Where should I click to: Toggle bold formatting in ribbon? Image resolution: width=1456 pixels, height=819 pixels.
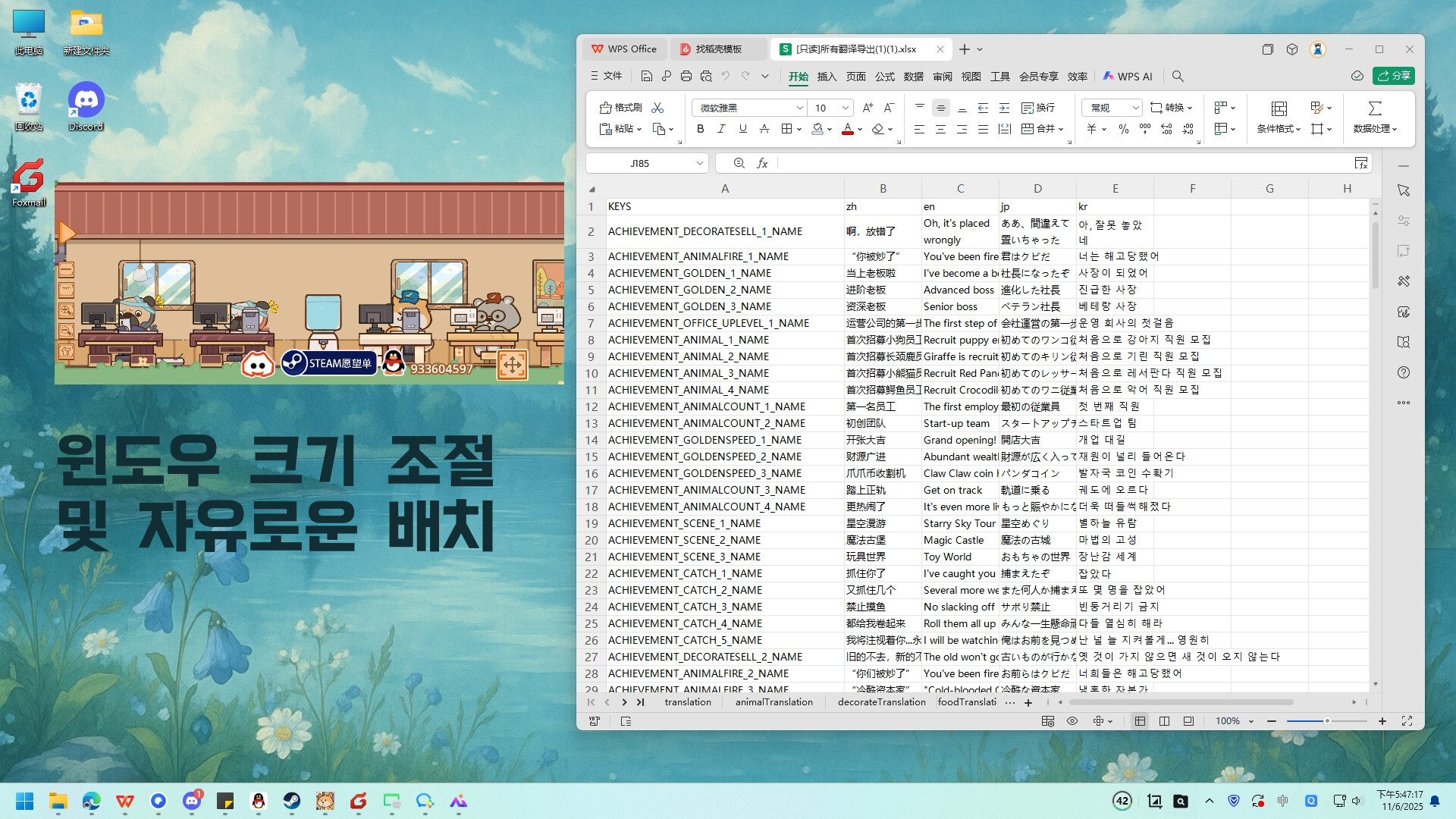click(x=700, y=129)
